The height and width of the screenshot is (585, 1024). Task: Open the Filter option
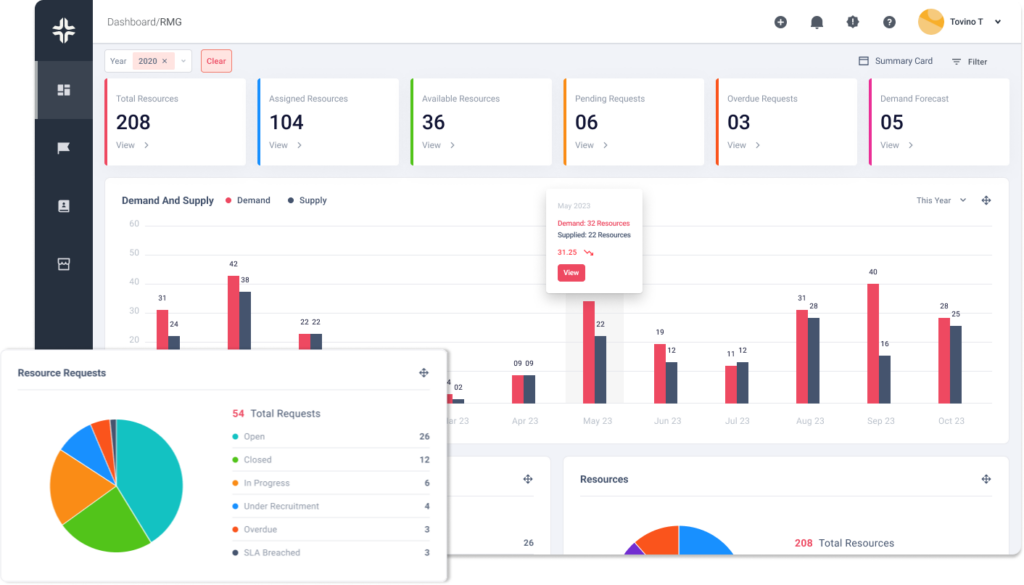(969, 62)
